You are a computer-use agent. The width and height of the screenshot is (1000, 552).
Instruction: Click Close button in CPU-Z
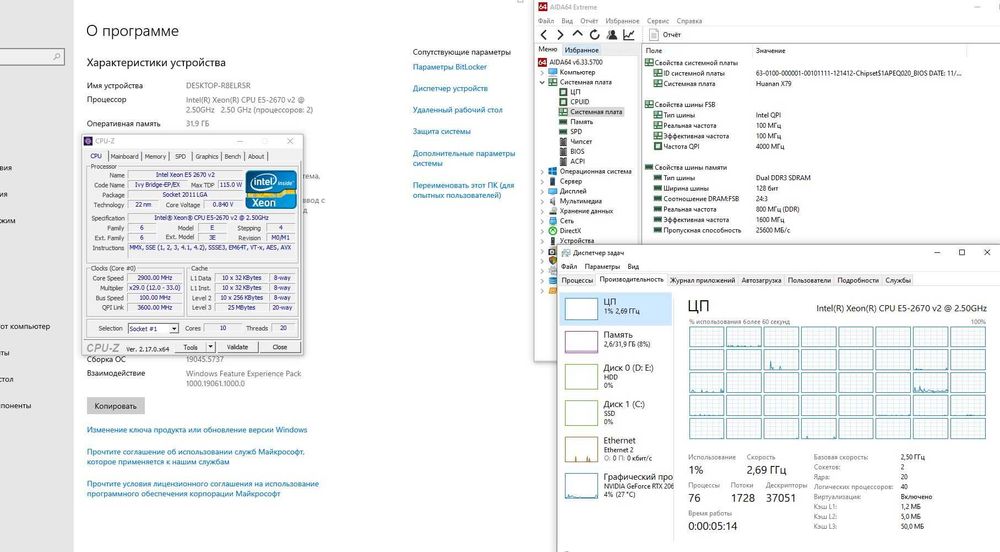[279, 347]
